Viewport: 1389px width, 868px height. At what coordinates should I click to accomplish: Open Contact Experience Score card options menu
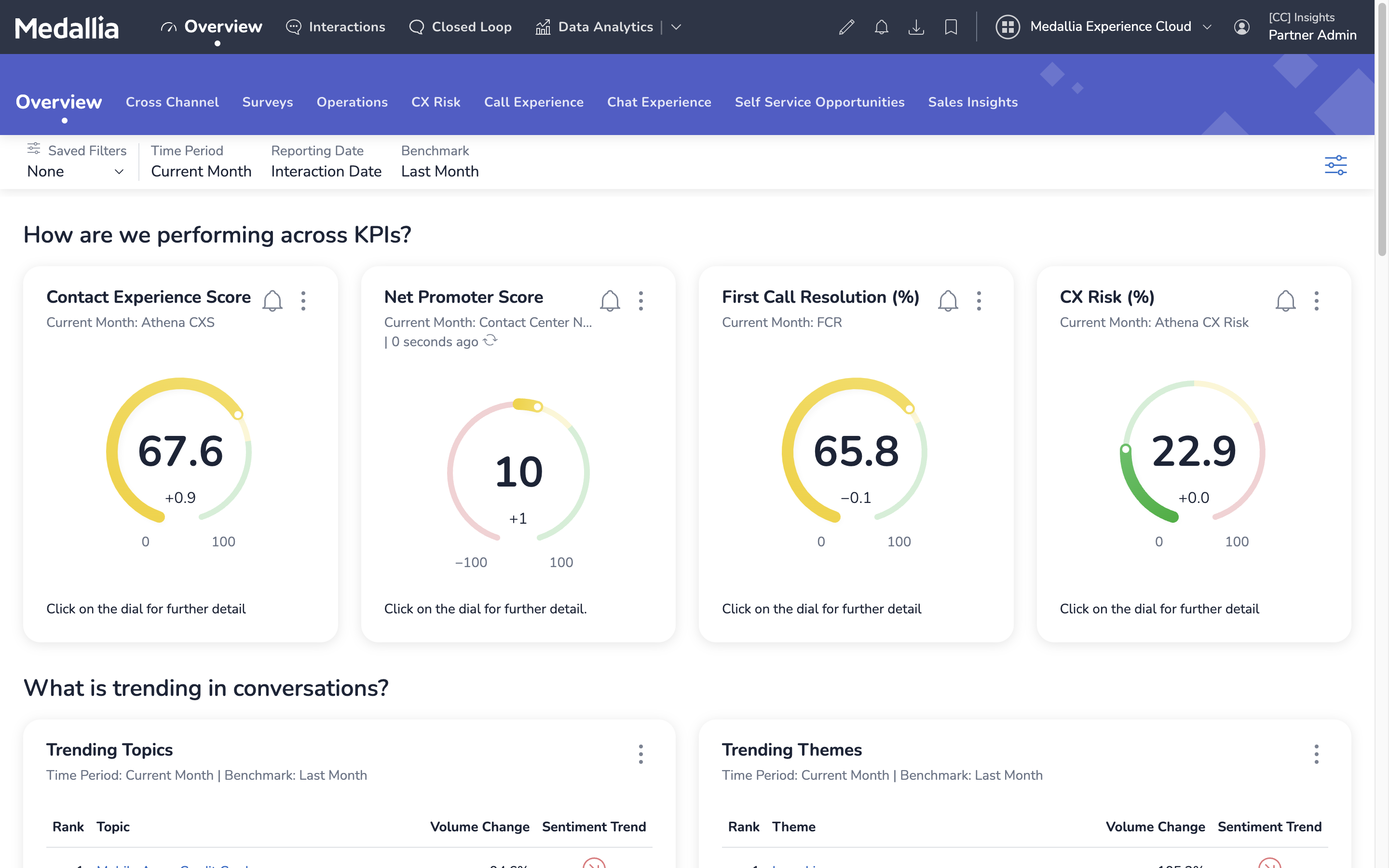[x=304, y=300]
